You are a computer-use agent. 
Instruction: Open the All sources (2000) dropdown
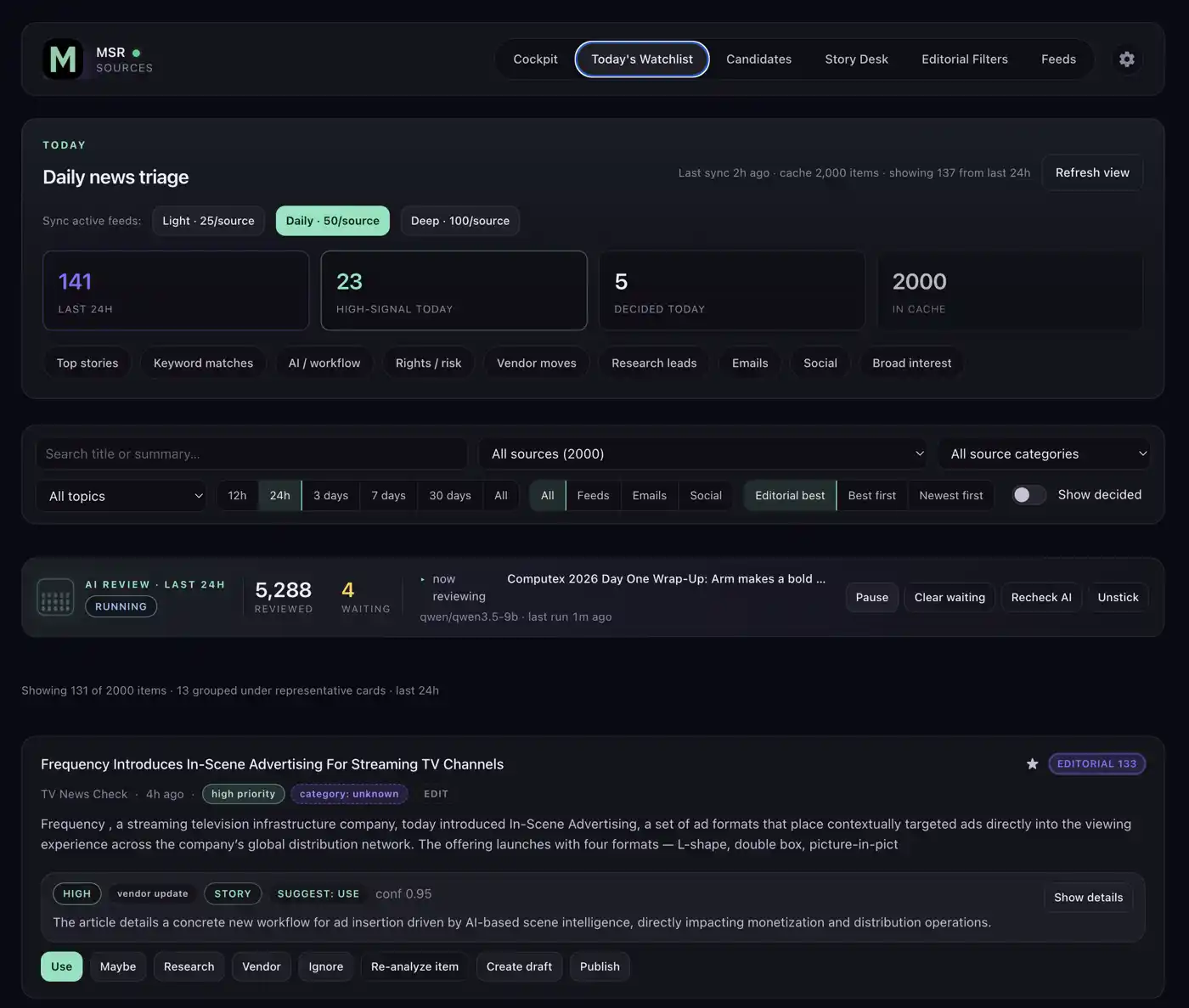pyautogui.click(x=704, y=453)
